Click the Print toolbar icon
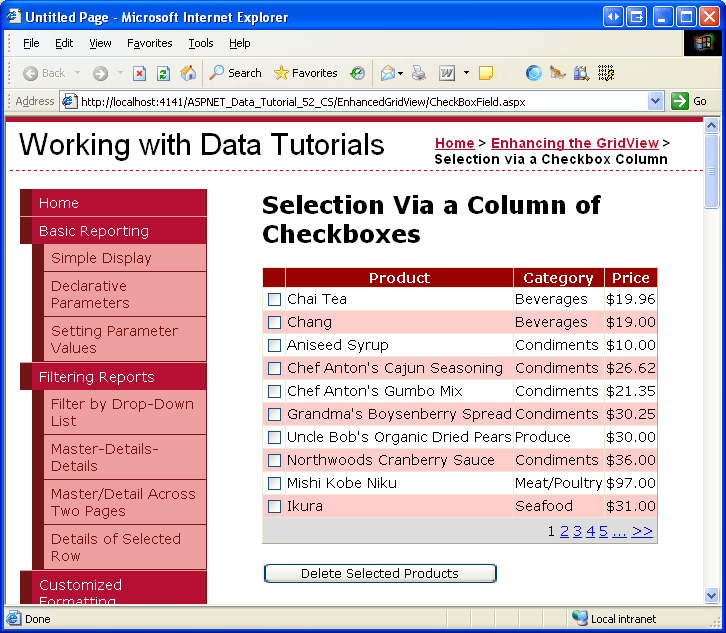726x633 pixels. (x=419, y=73)
